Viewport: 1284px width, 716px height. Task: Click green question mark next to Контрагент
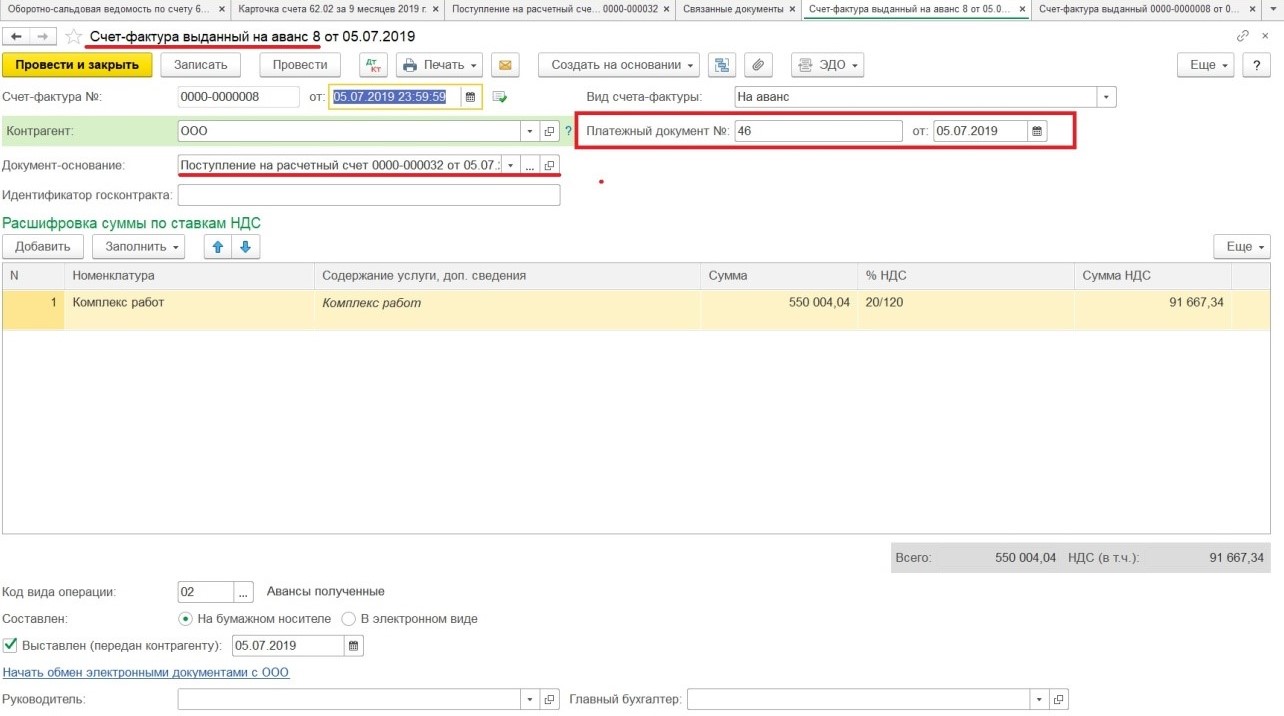(568, 131)
